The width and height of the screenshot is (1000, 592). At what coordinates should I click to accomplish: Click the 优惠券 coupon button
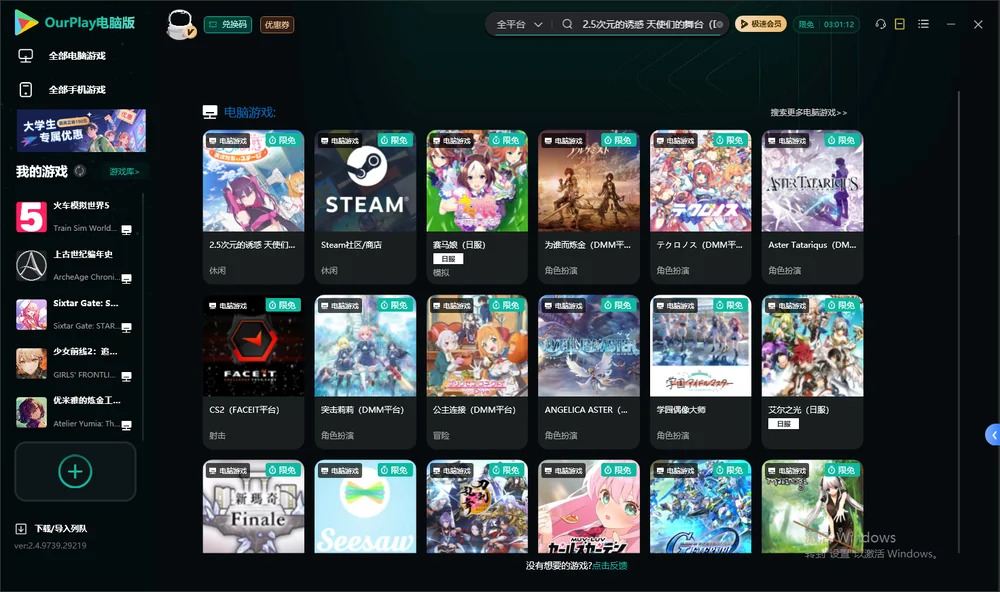(x=277, y=24)
